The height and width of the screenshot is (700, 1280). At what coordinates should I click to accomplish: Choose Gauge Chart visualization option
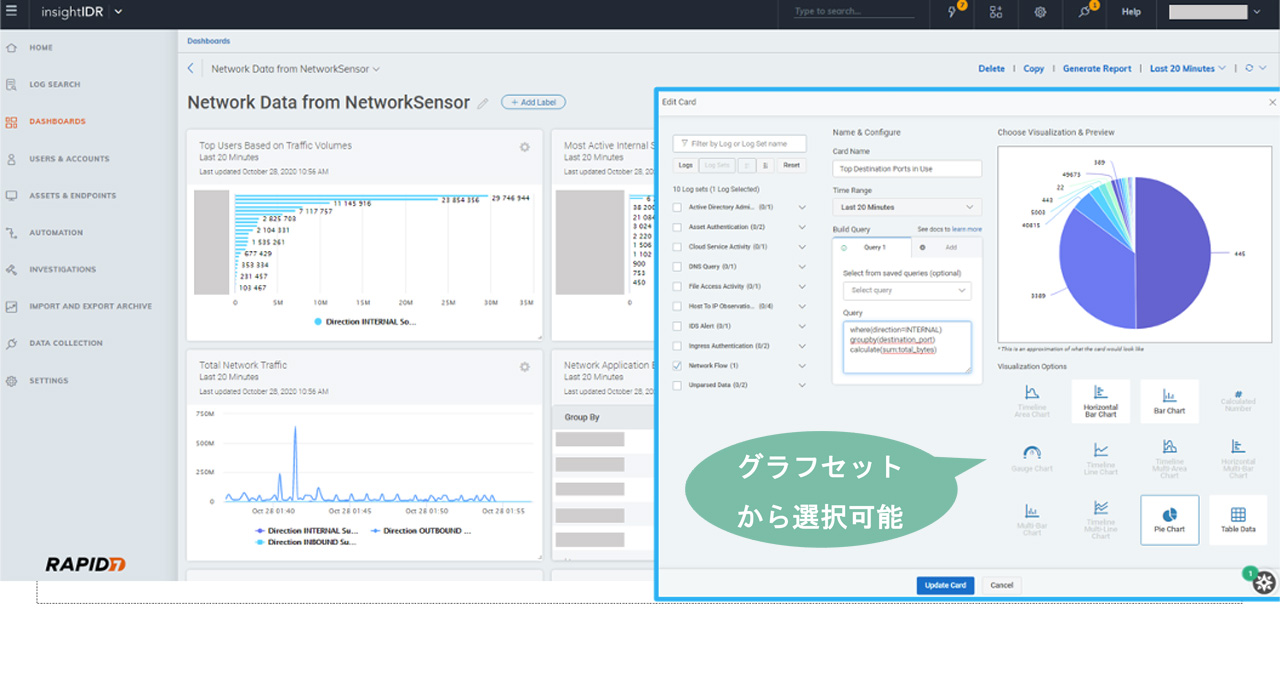[1032, 459]
